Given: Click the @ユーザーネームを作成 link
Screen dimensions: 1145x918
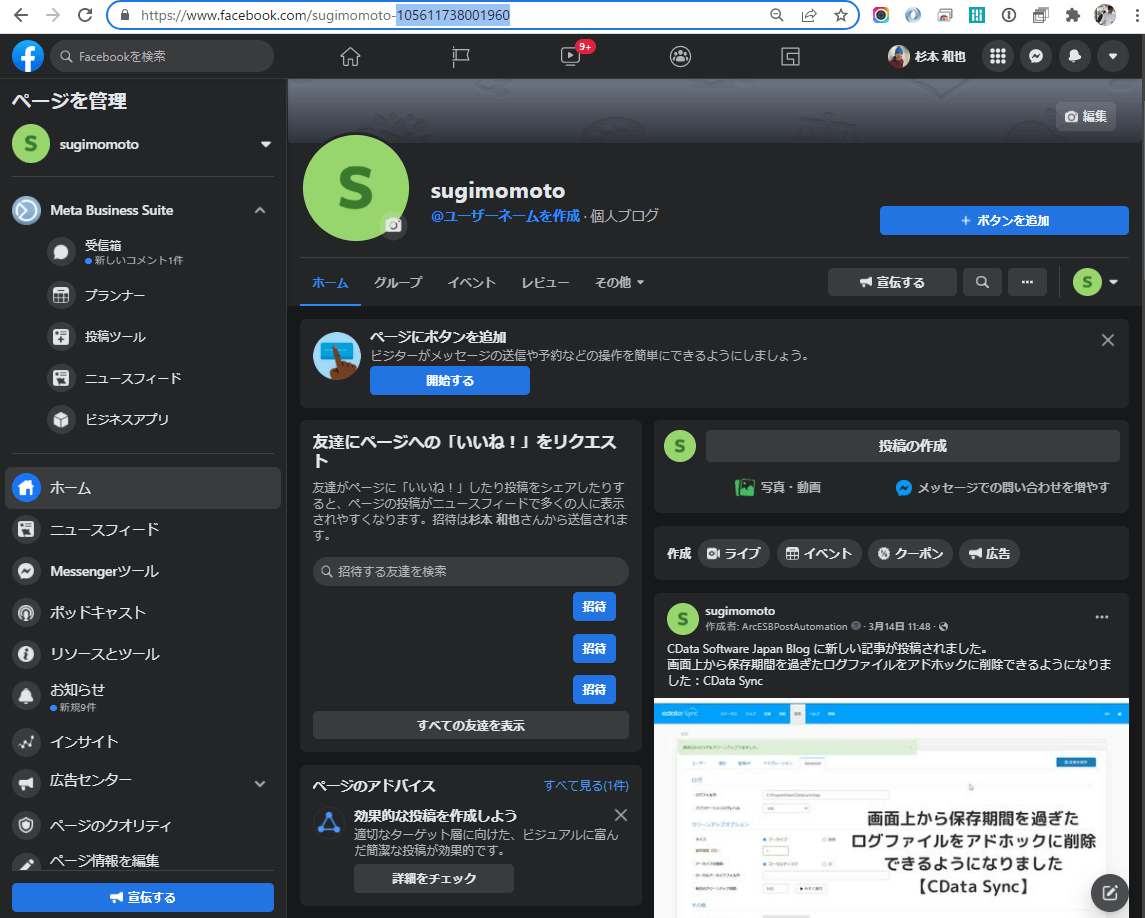Looking at the screenshot, I should pyautogui.click(x=505, y=215).
